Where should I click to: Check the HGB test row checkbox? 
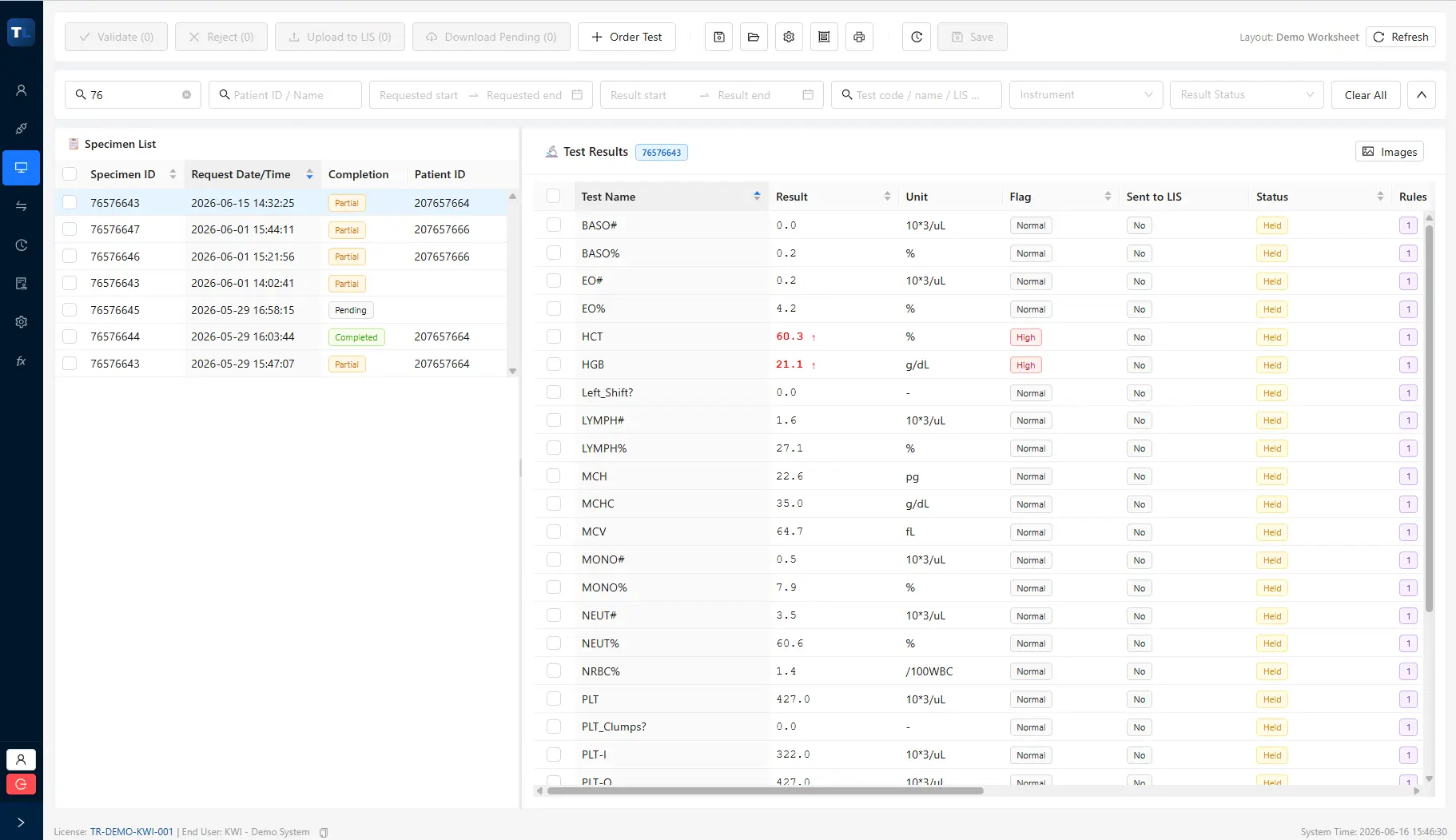tap(553, 364)
